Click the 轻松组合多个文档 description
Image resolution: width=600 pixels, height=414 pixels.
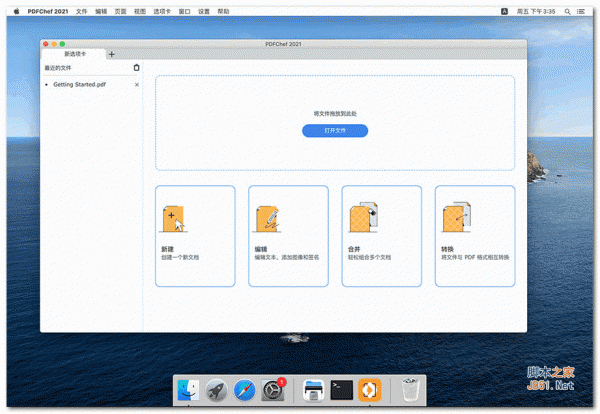pyautogui.click(x=369, y=258)
